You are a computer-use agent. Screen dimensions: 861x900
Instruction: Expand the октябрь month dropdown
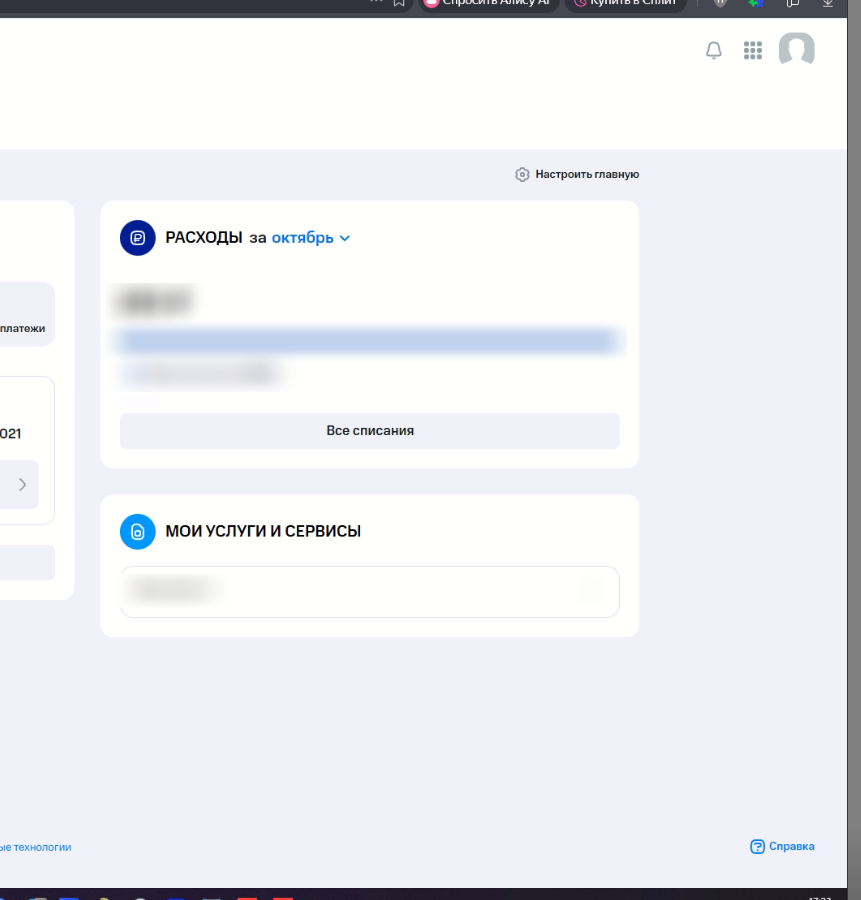[311, 238]
